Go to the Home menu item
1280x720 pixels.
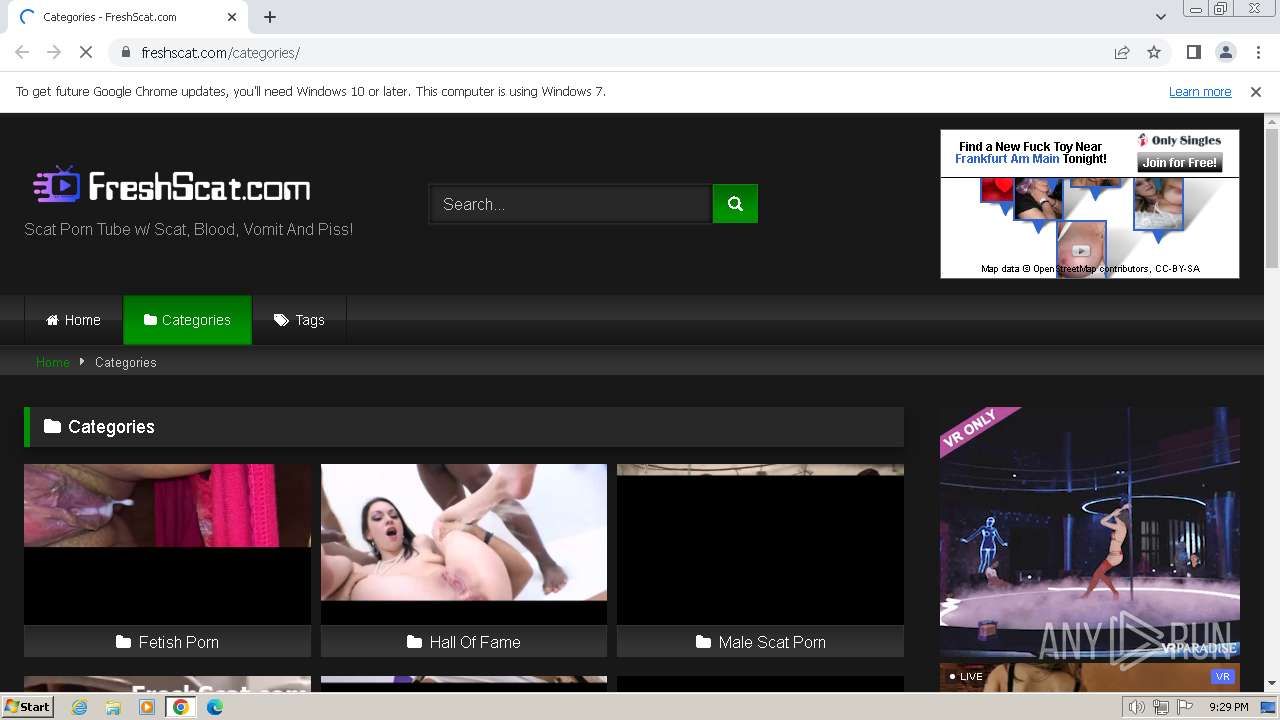[73, 320]
